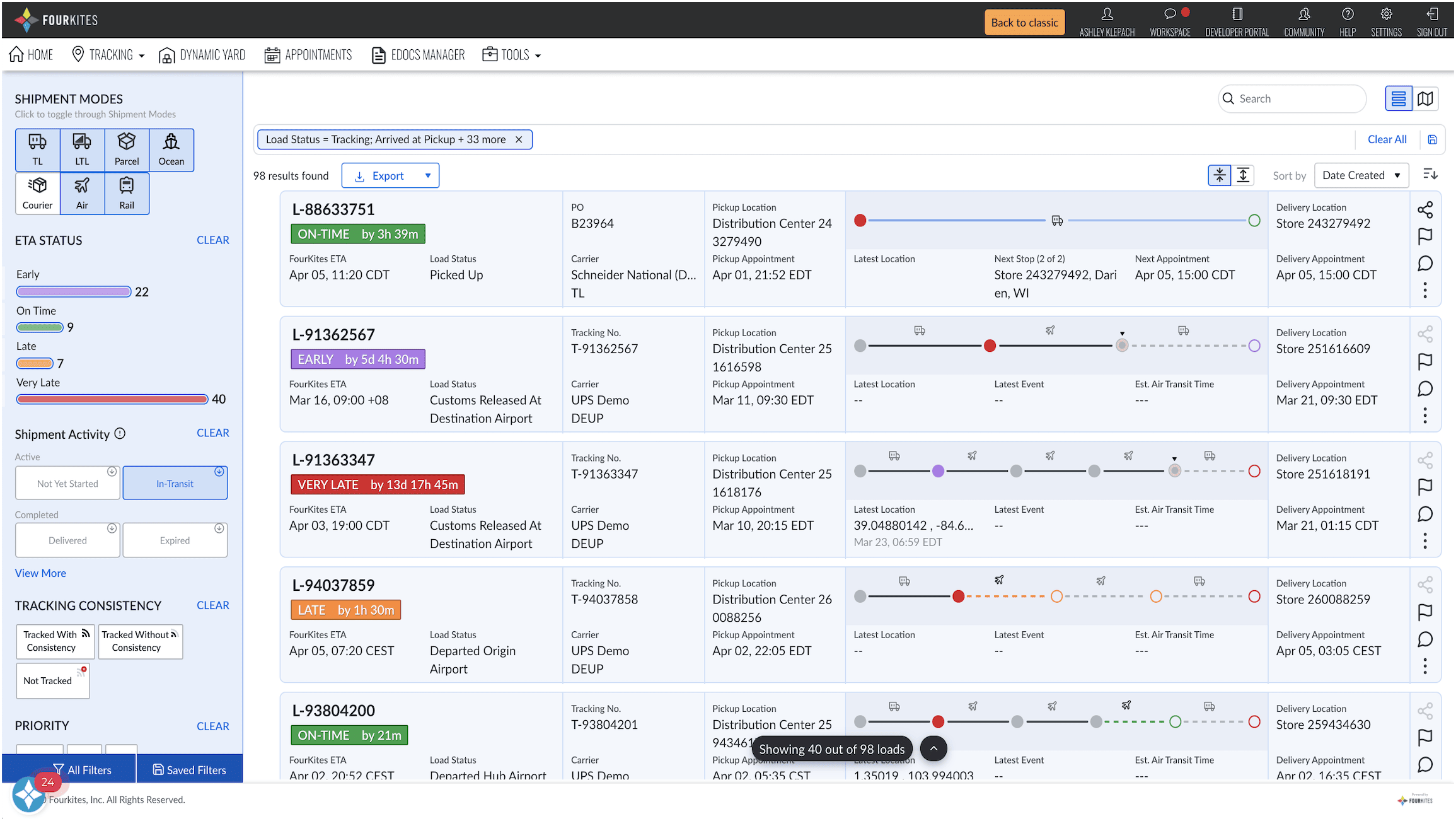This screenshot has height=821, width=1456.
Task: Toggle the TL shipment mode
Action: [x=38, y=150]
